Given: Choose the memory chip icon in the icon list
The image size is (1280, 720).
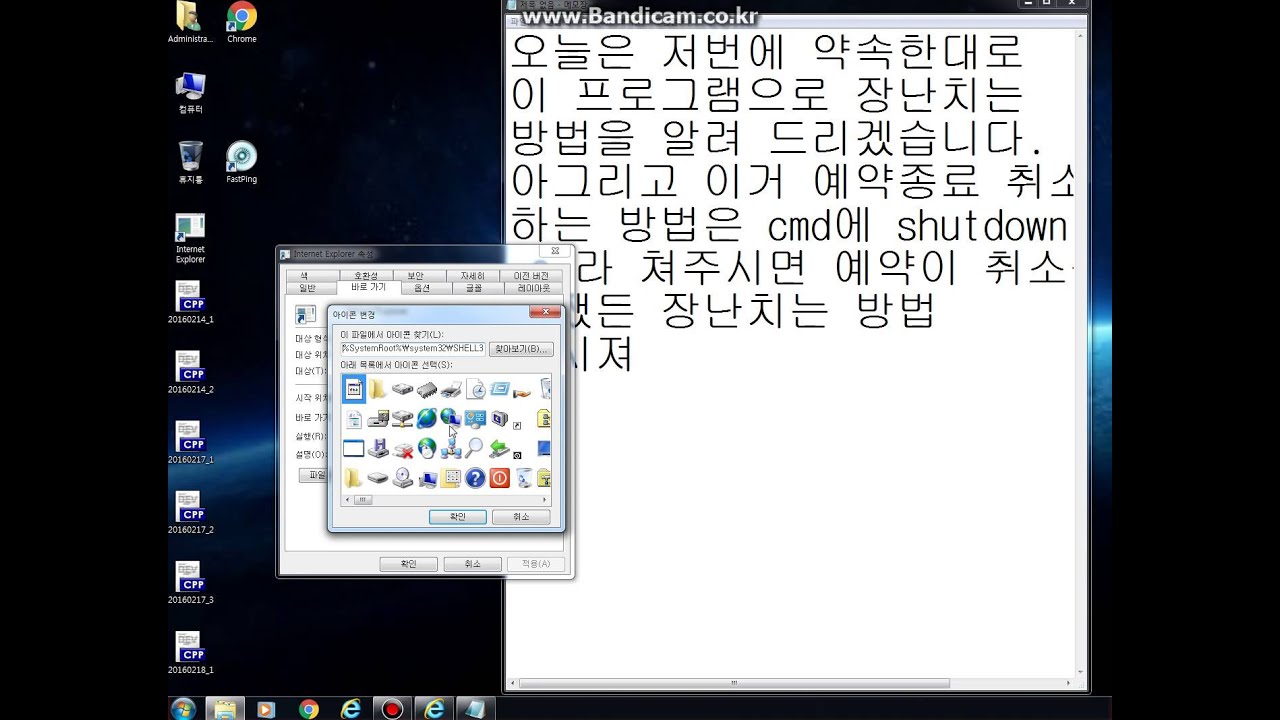Looking at the screenshot, I should click(427, 389).
